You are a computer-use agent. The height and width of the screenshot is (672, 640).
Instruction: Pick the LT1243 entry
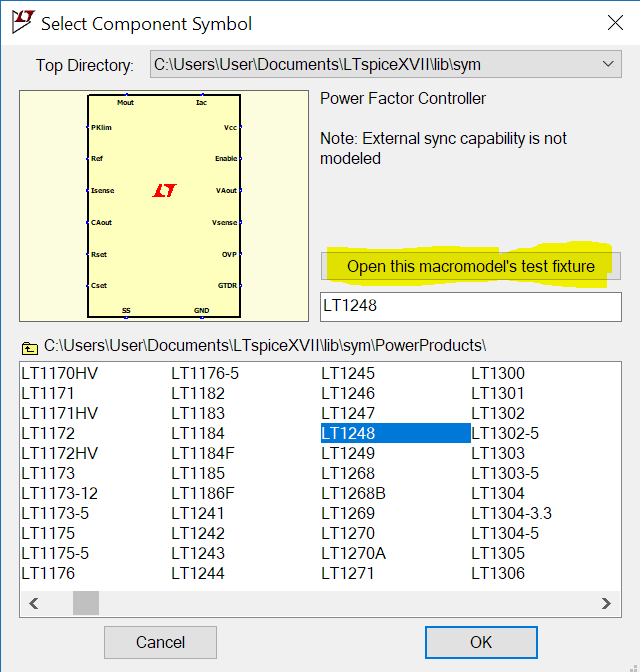tap(198, 553)
